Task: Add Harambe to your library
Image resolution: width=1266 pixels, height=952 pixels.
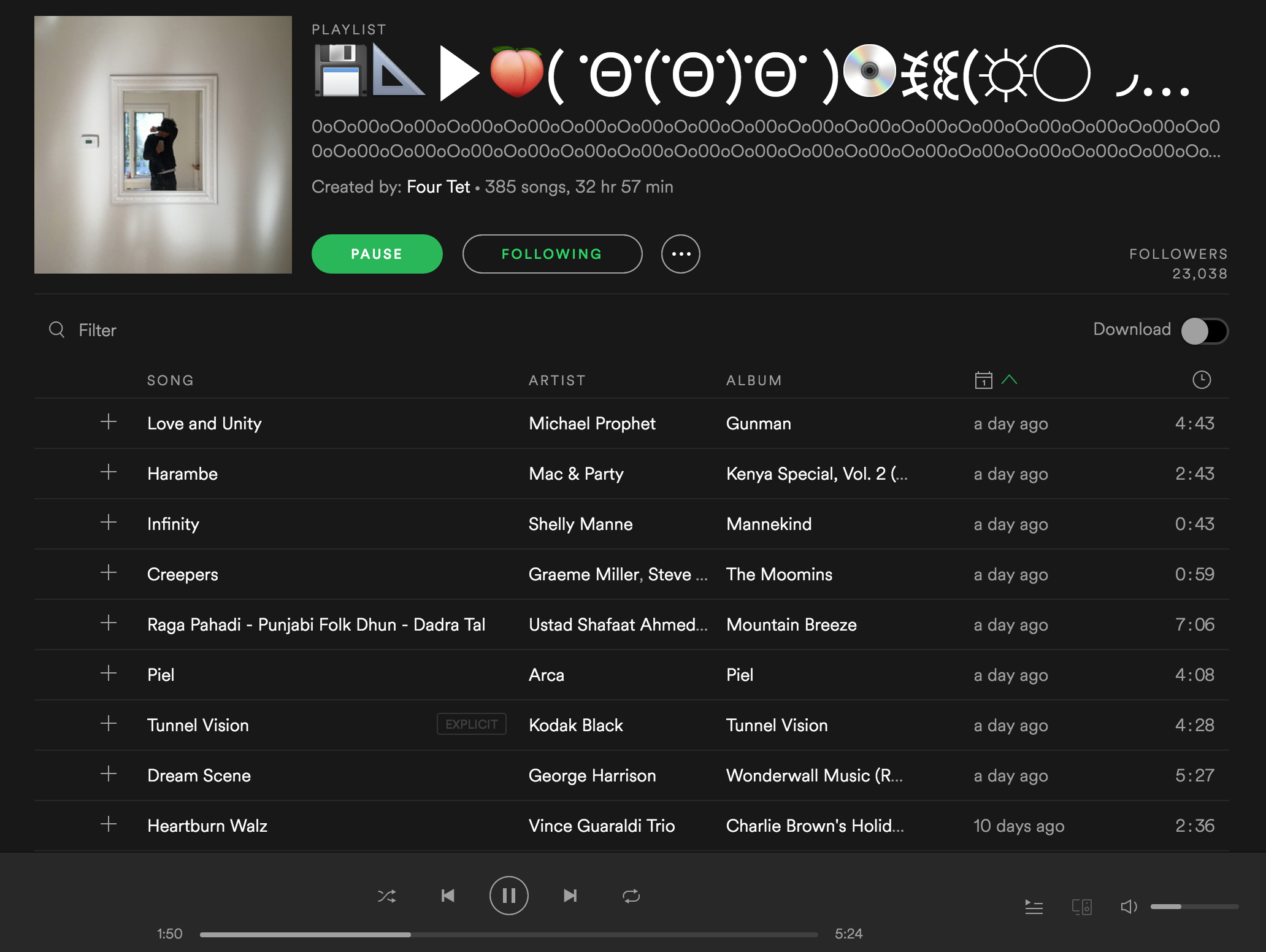Action: [109, 472]
